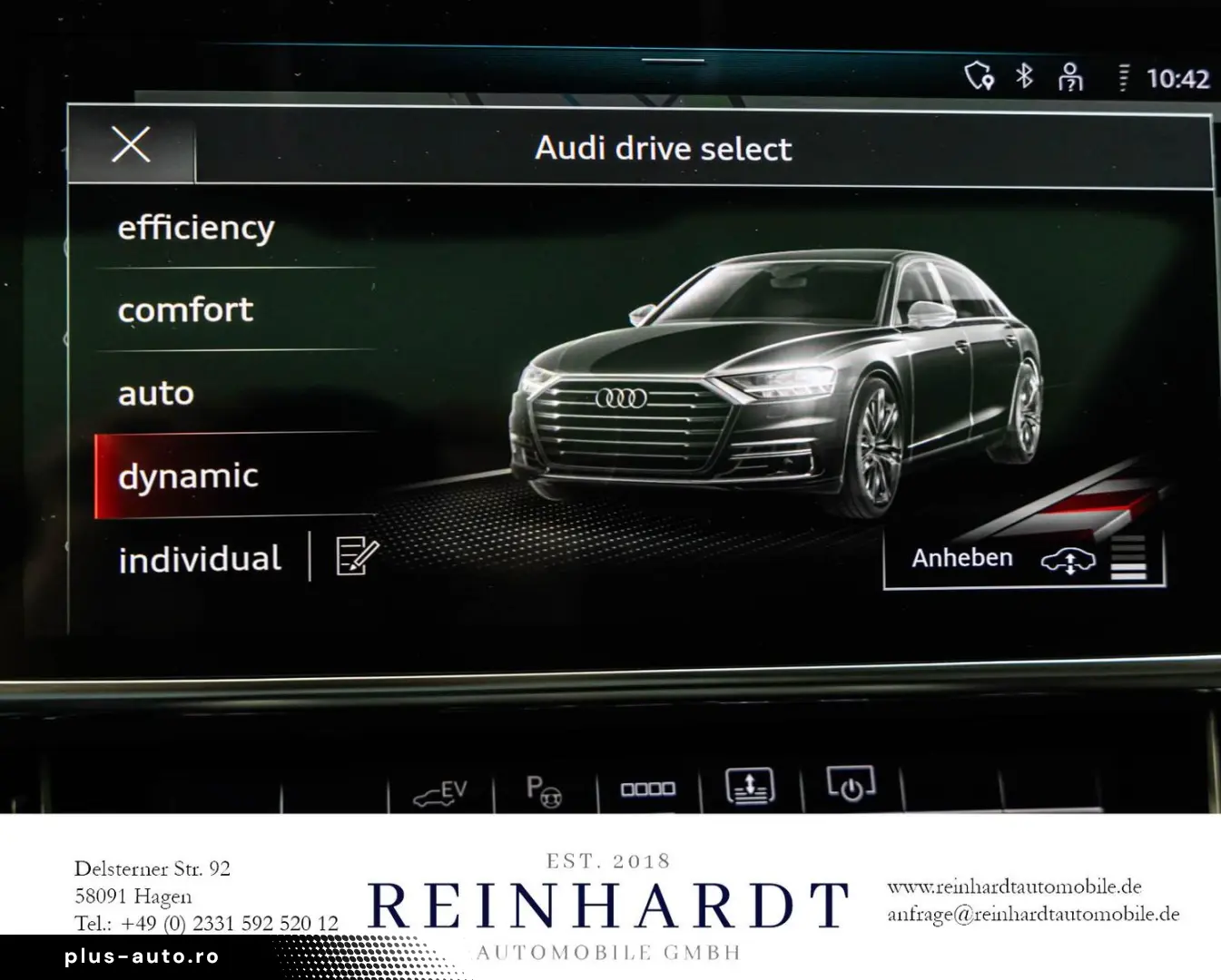Confirm dynamic mode is selected
Viewport: 1221px width, 980px height.
(x=187, y=475)
